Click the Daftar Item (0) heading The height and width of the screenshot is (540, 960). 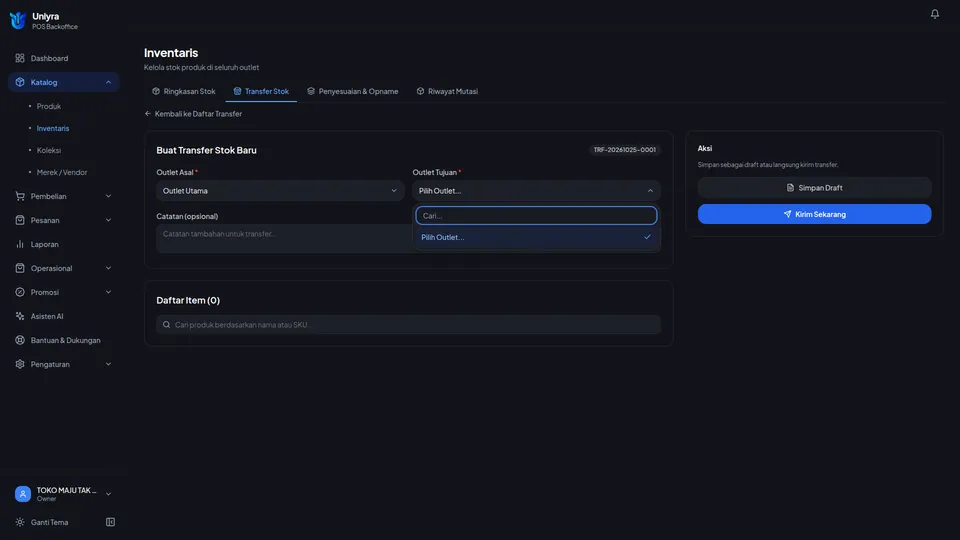coord(188,300)
